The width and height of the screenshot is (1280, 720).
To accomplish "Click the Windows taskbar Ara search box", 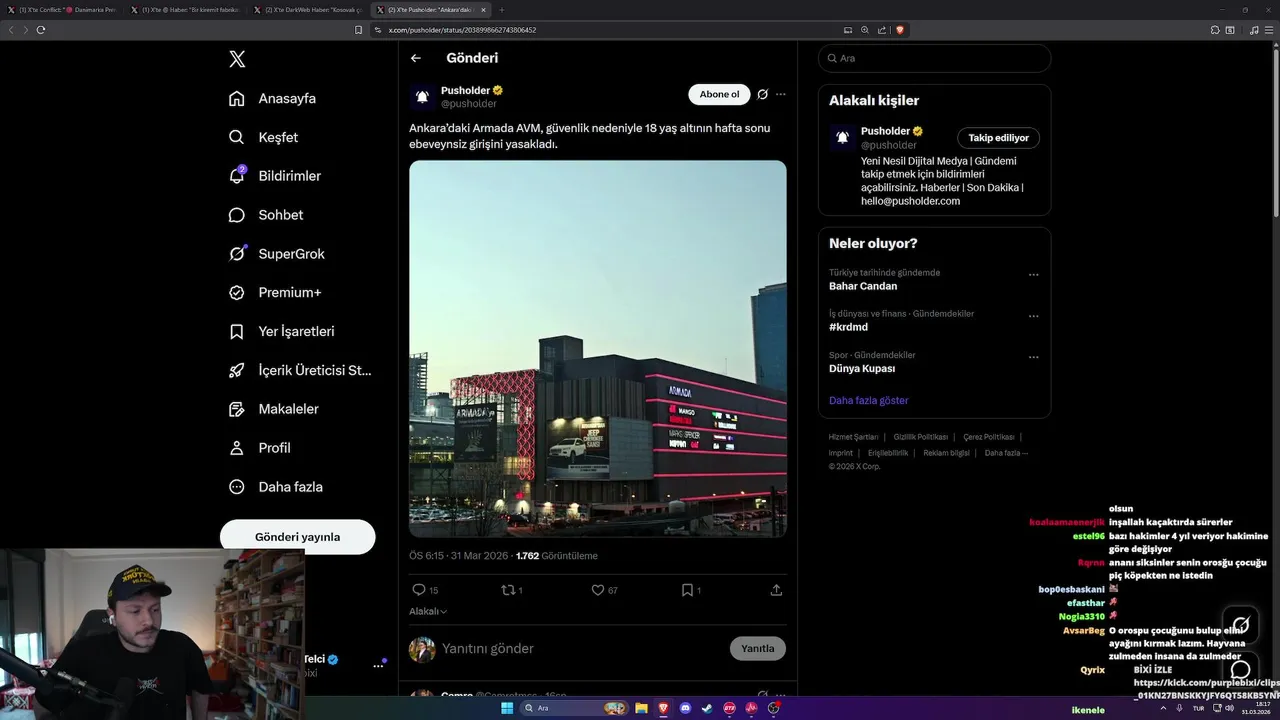I will click(574, 708).
